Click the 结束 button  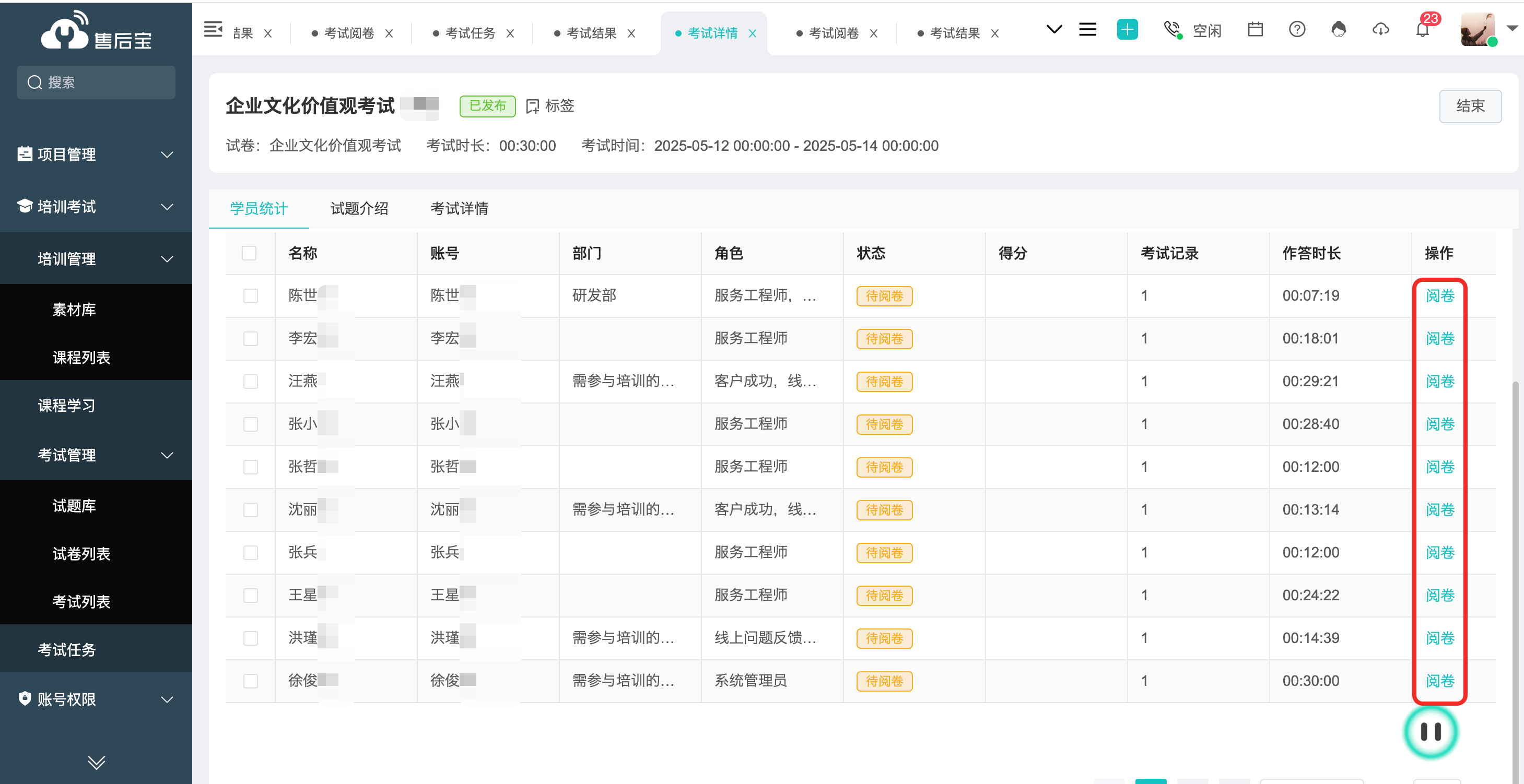click(x=1470, y=106)
